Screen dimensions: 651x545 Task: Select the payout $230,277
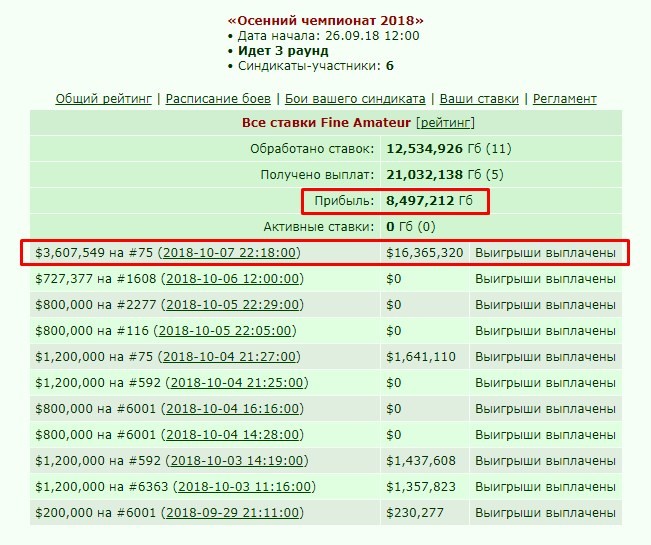click(415, 513)
